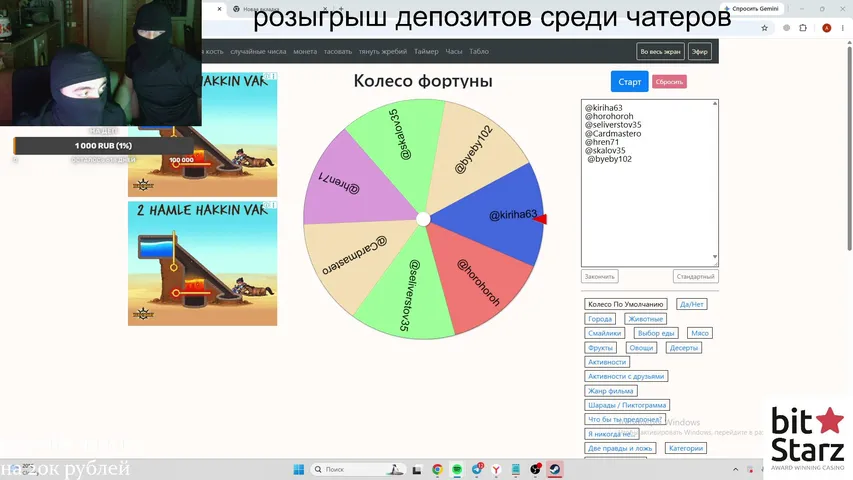The height and width of the screenshot is (480, 853).
Task: Open the тасовать menu item
Action: [x=338, y=51]
